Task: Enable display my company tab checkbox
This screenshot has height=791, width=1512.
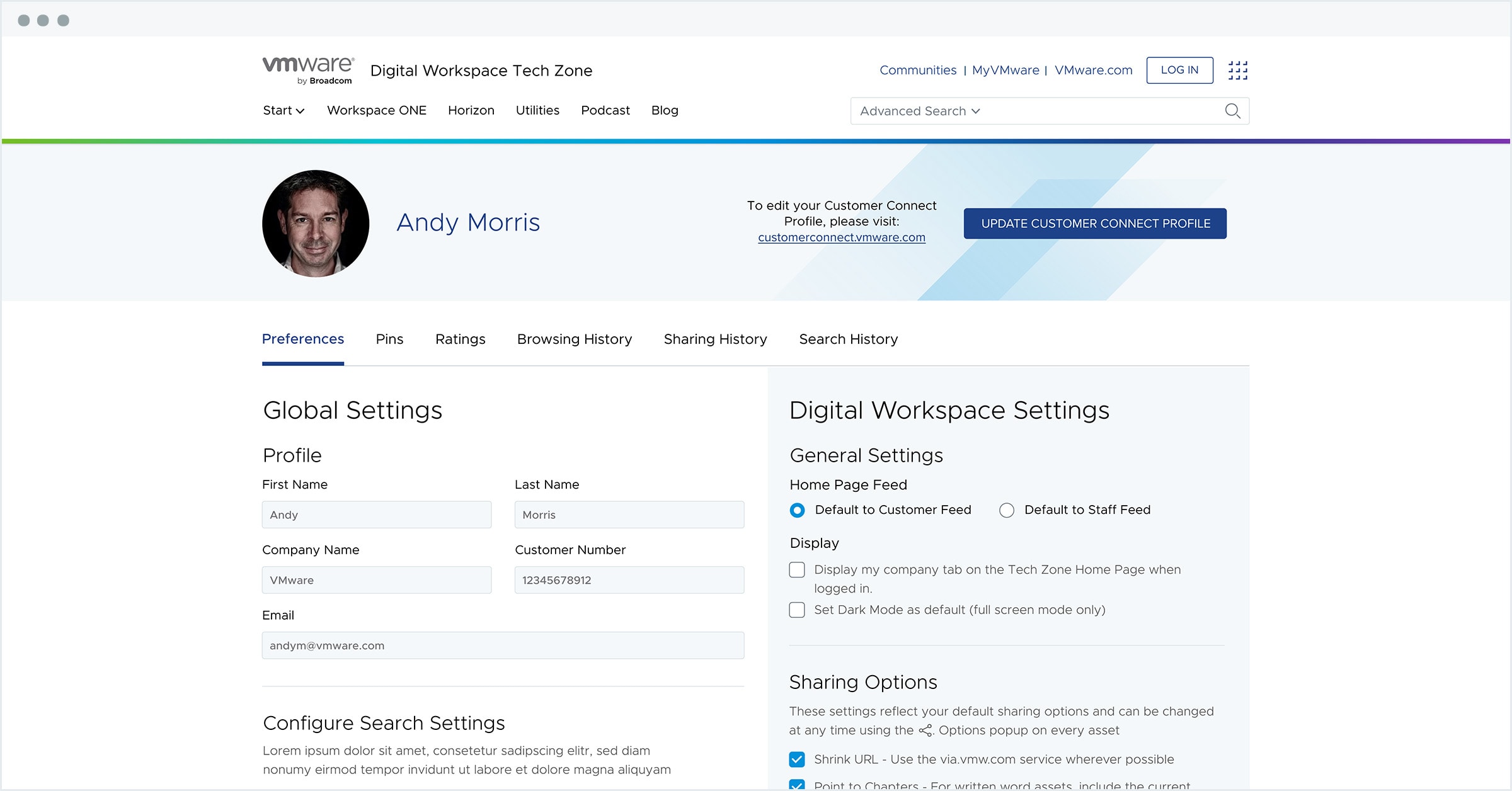Action: [x=797, y=570]
